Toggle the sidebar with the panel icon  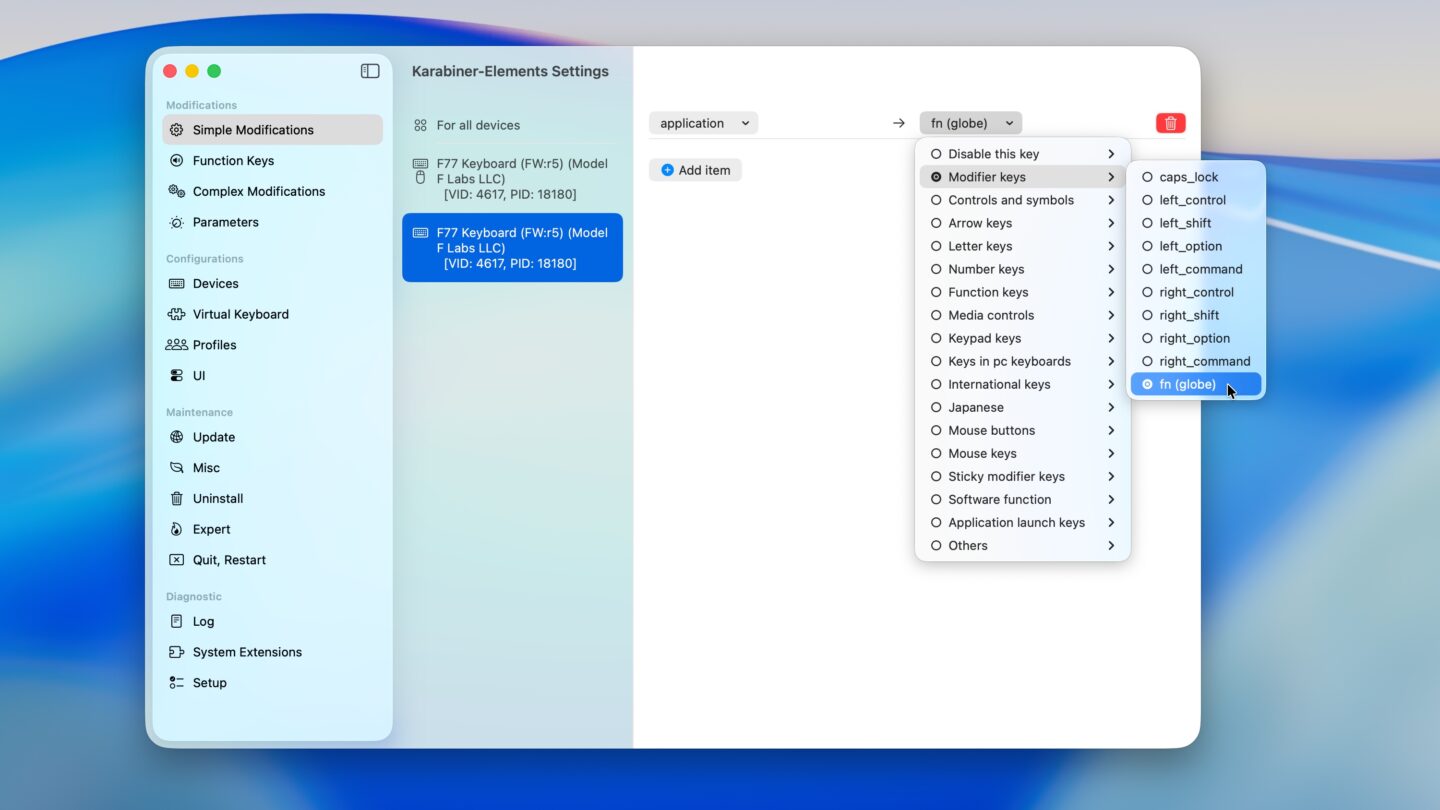pyautogui.click(x=370, y=71)
